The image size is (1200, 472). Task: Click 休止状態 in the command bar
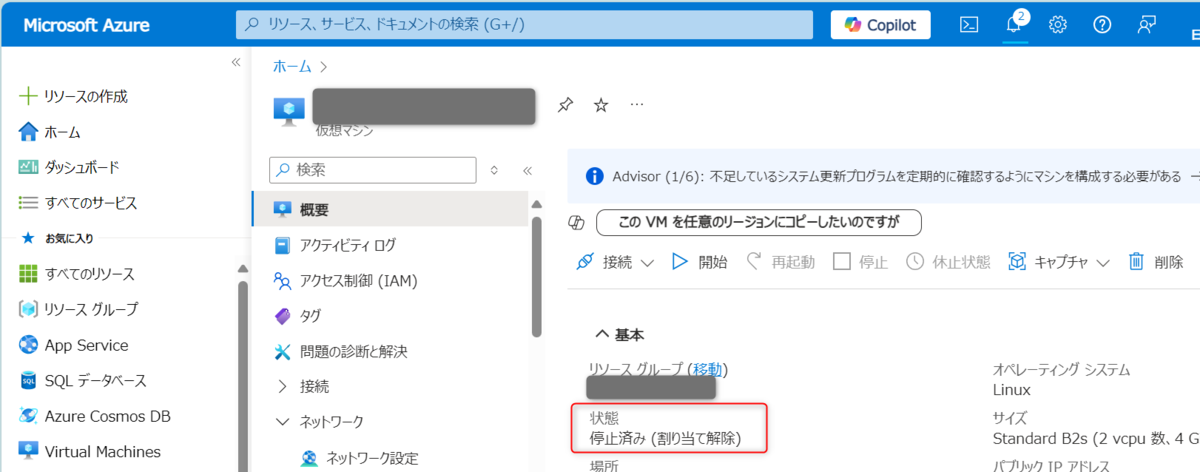click(948, 262)
